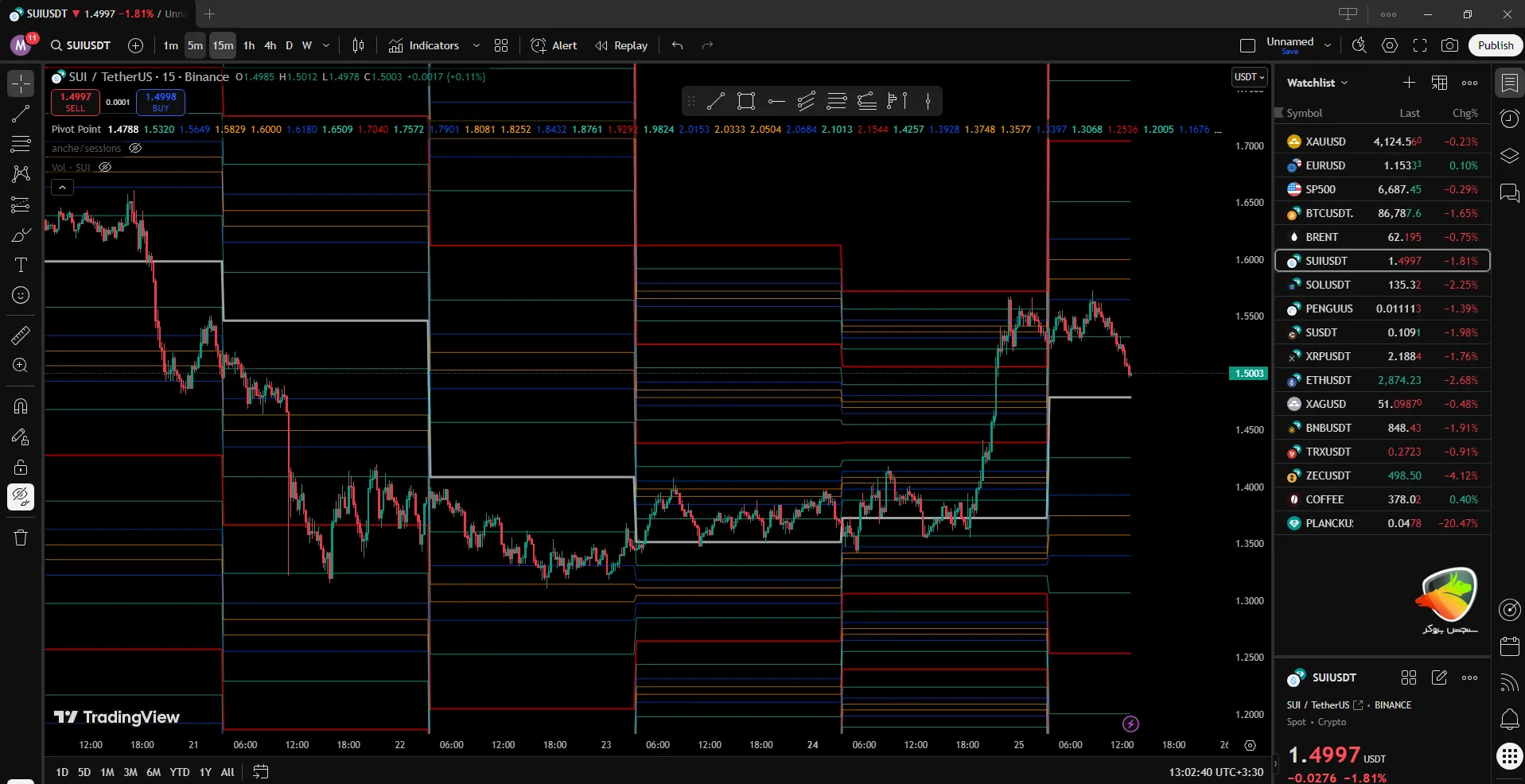Toggle visibility of anche/sessions indicator

(x=135, y=148)
